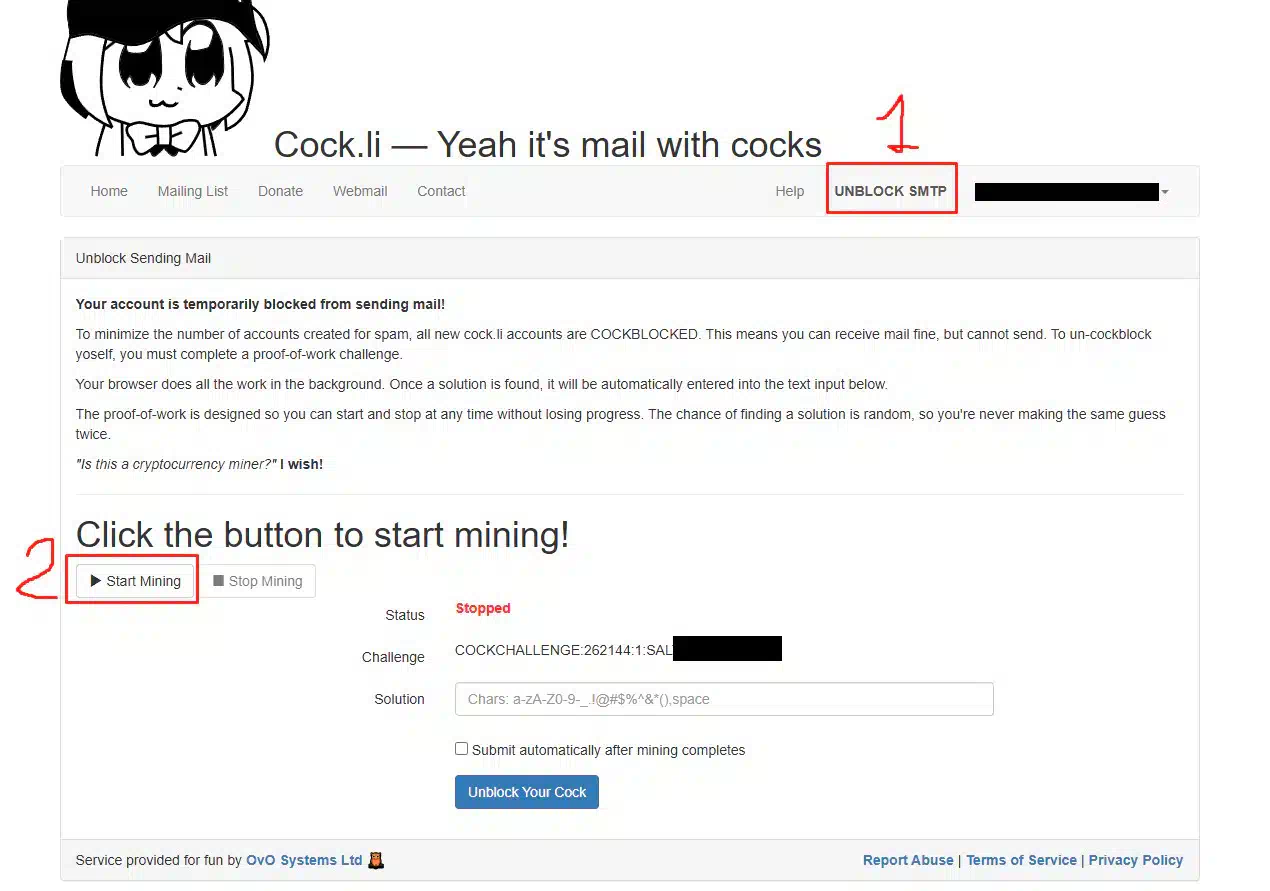Open the Donate page
This screenshot has height=891, width=1270.
(x=280, y=191)
